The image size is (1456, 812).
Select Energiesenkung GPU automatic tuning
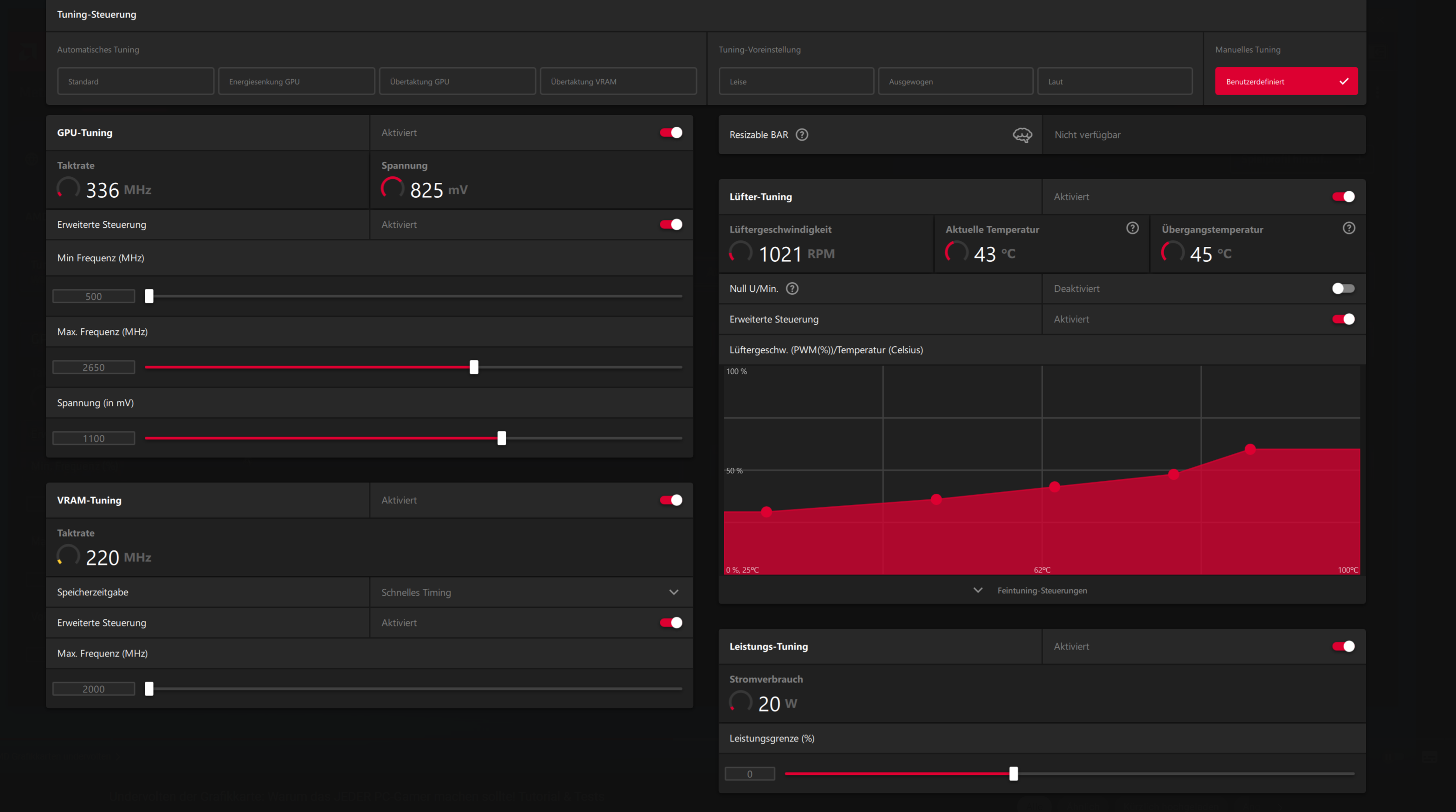[x=296, y=81]
